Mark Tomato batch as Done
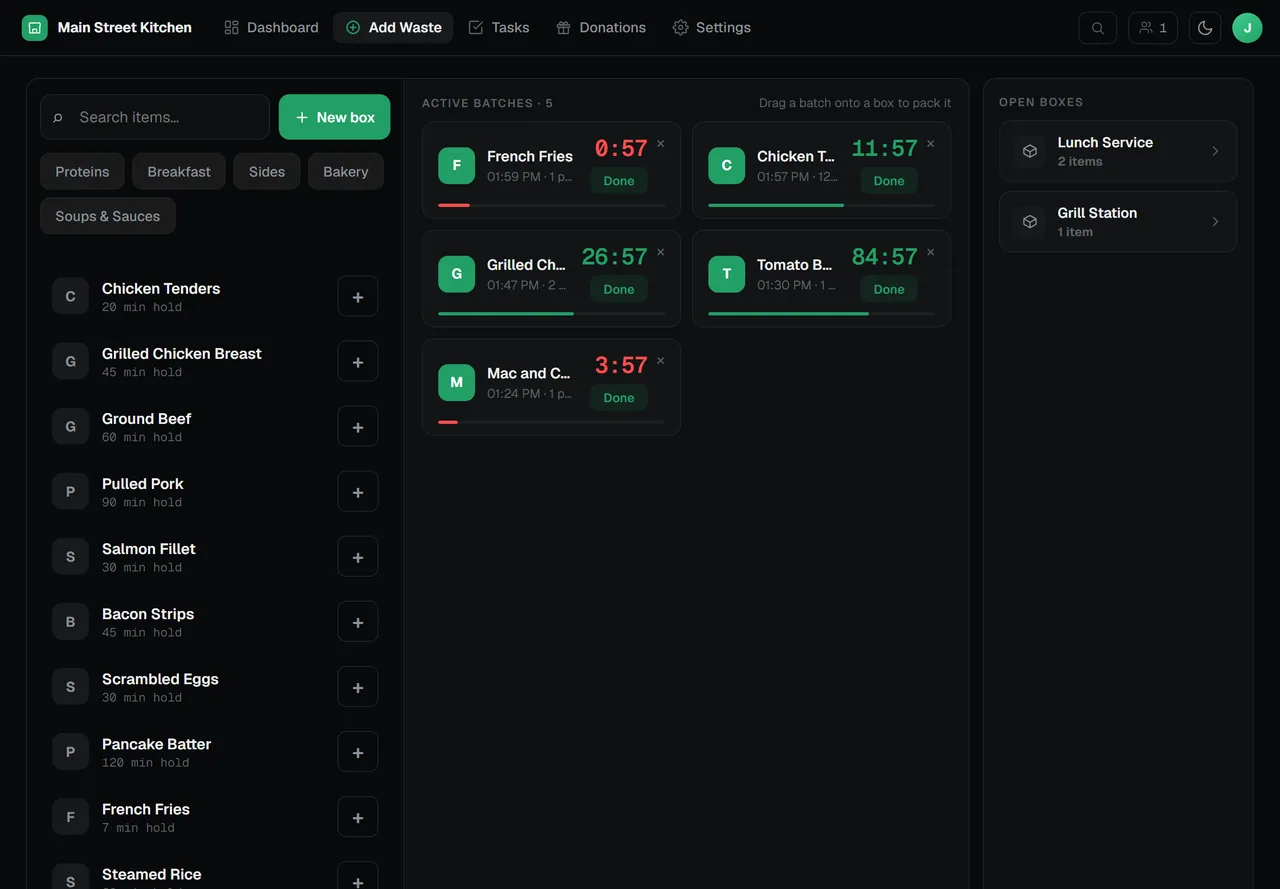The image size is (1280, 889). tap(889, 289)
